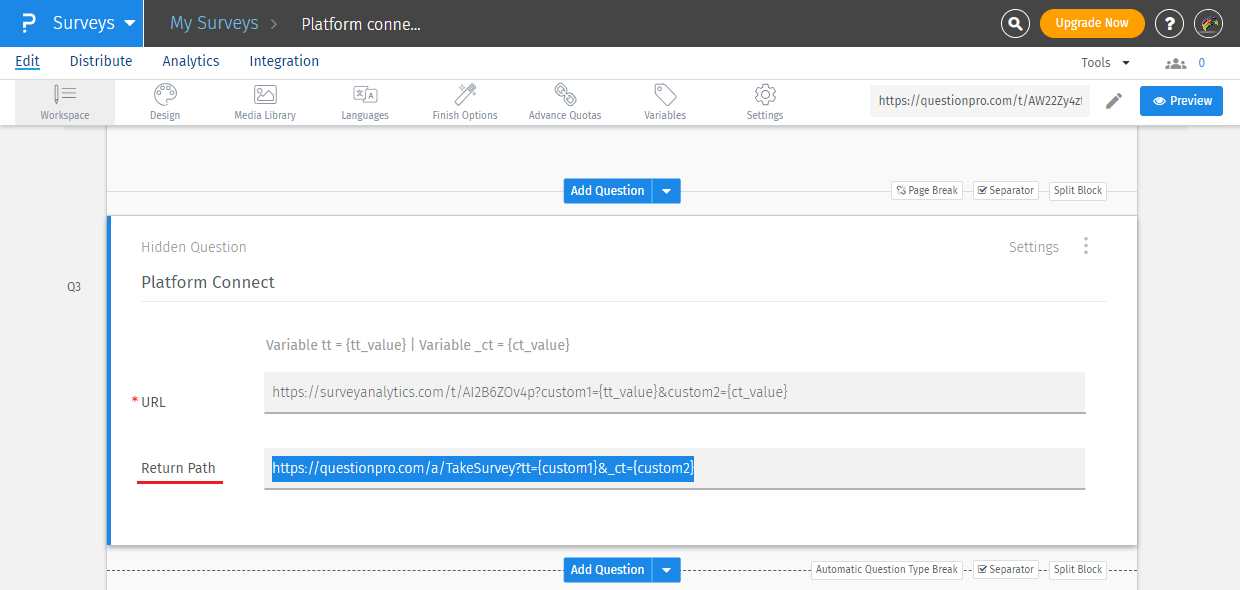This screenshot has height=590, width=1240.
Task: Click the Upgrade Now button
Action: 1091,23
